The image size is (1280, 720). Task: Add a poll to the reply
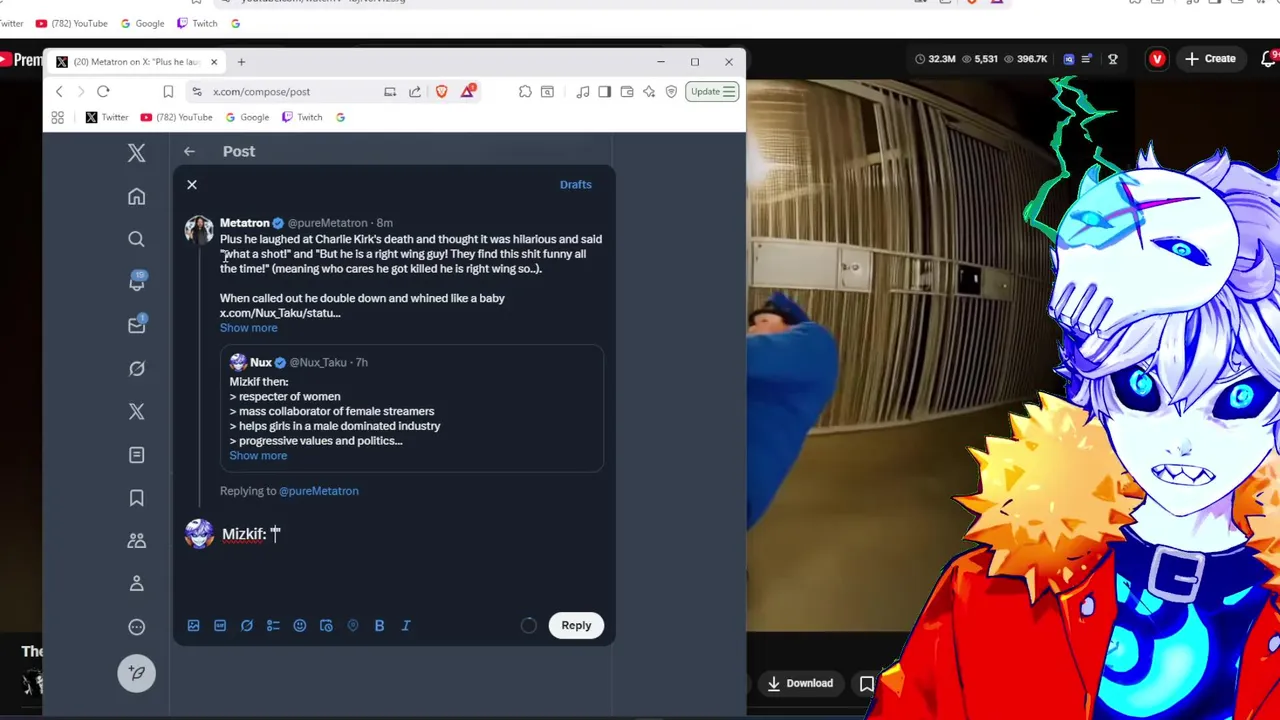click(273, 625)
